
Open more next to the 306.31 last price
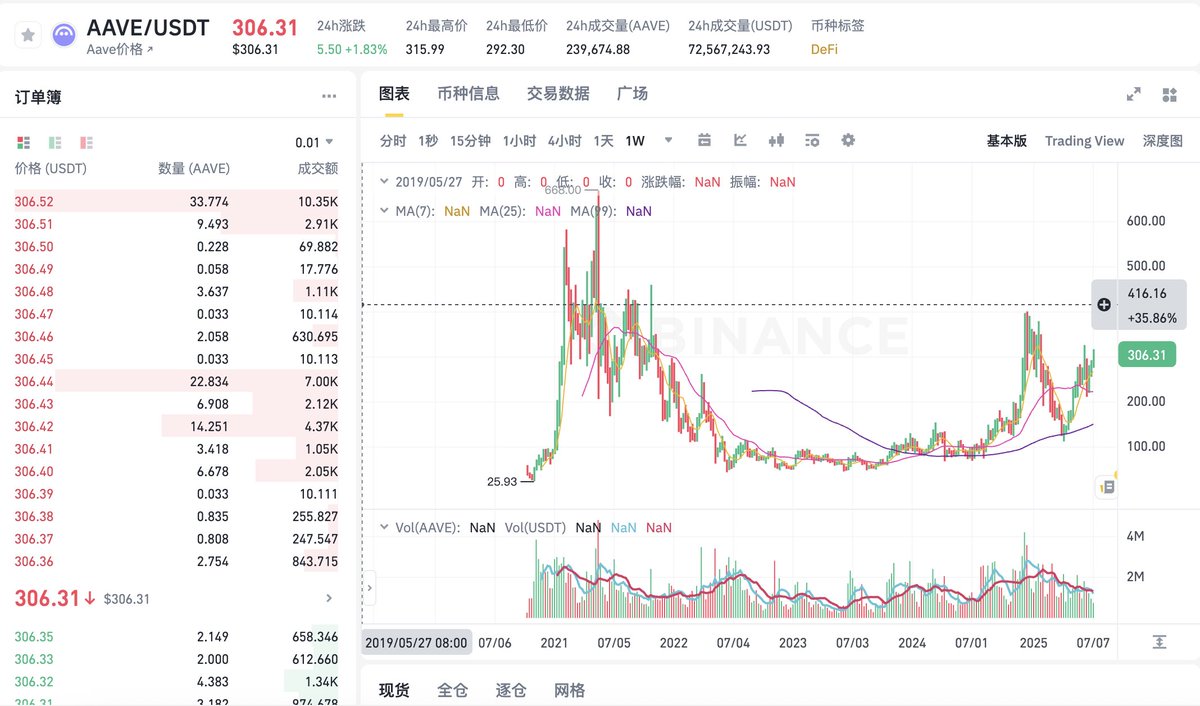330,598
